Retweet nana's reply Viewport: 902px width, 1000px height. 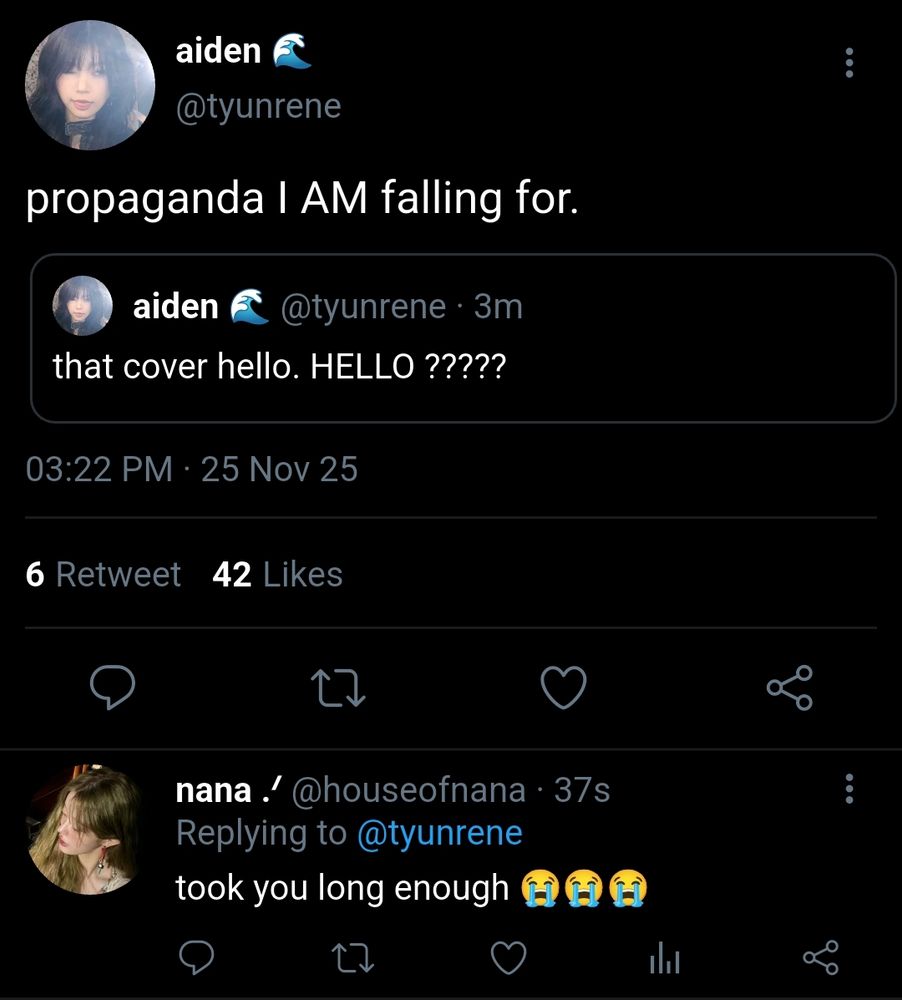click(x=353, y=958)
